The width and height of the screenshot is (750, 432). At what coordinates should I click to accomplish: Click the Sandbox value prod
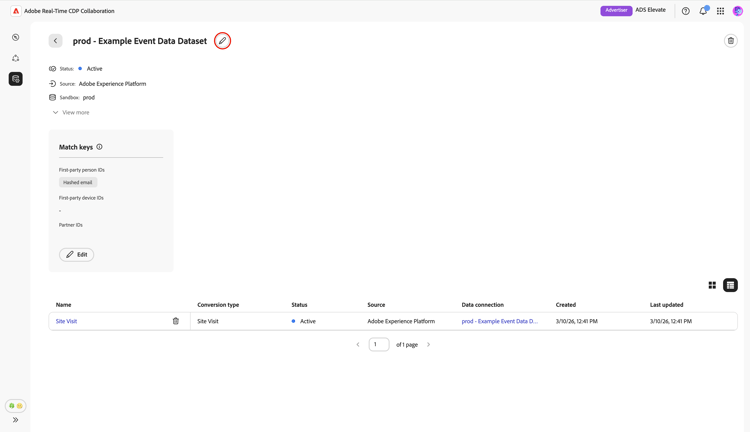click(89, 98)
